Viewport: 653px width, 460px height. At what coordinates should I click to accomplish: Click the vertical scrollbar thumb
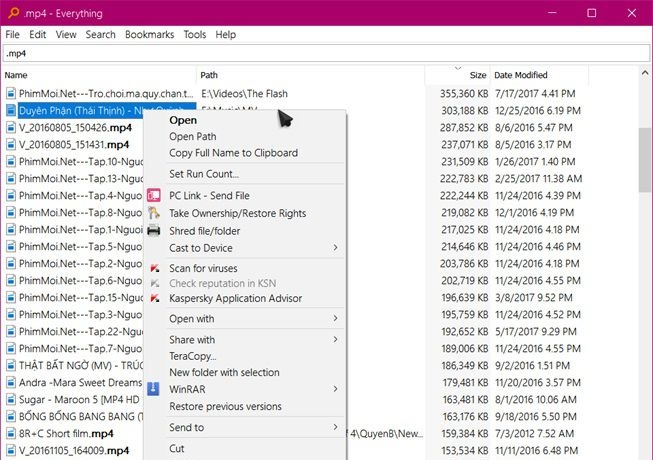coord(645,158)
